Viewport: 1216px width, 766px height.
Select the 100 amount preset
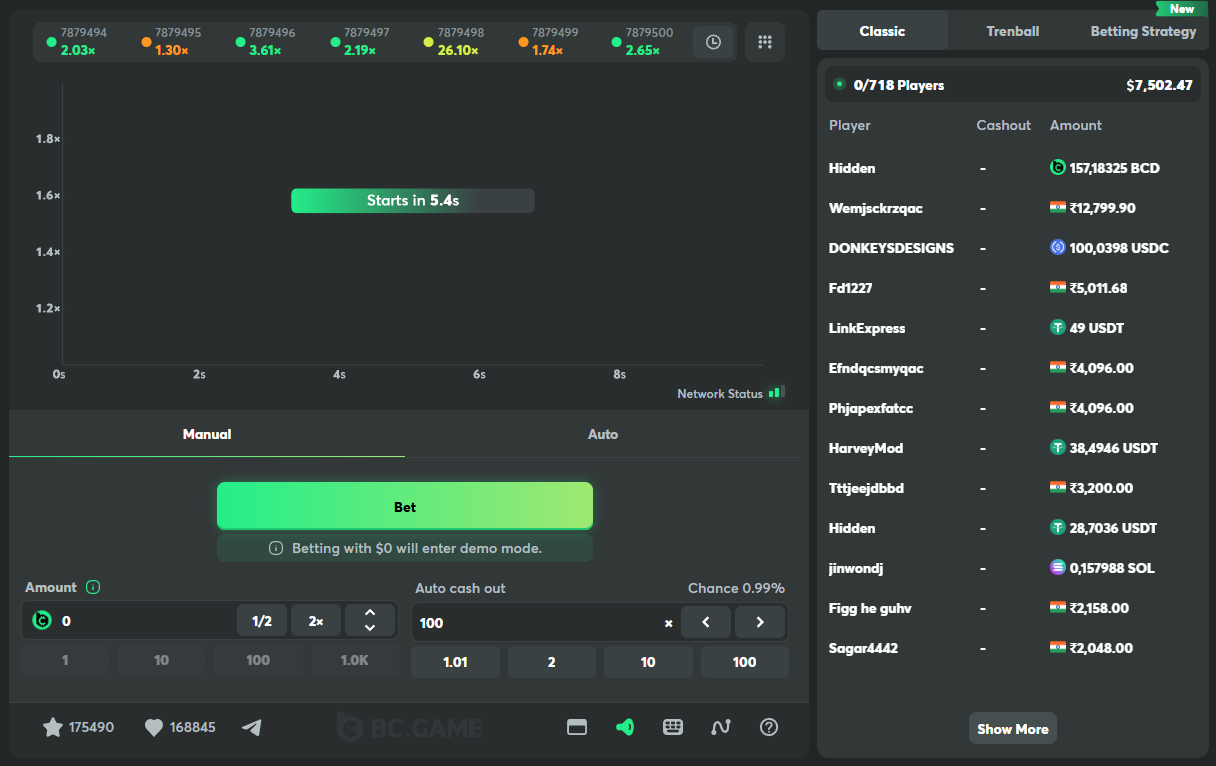258,660
